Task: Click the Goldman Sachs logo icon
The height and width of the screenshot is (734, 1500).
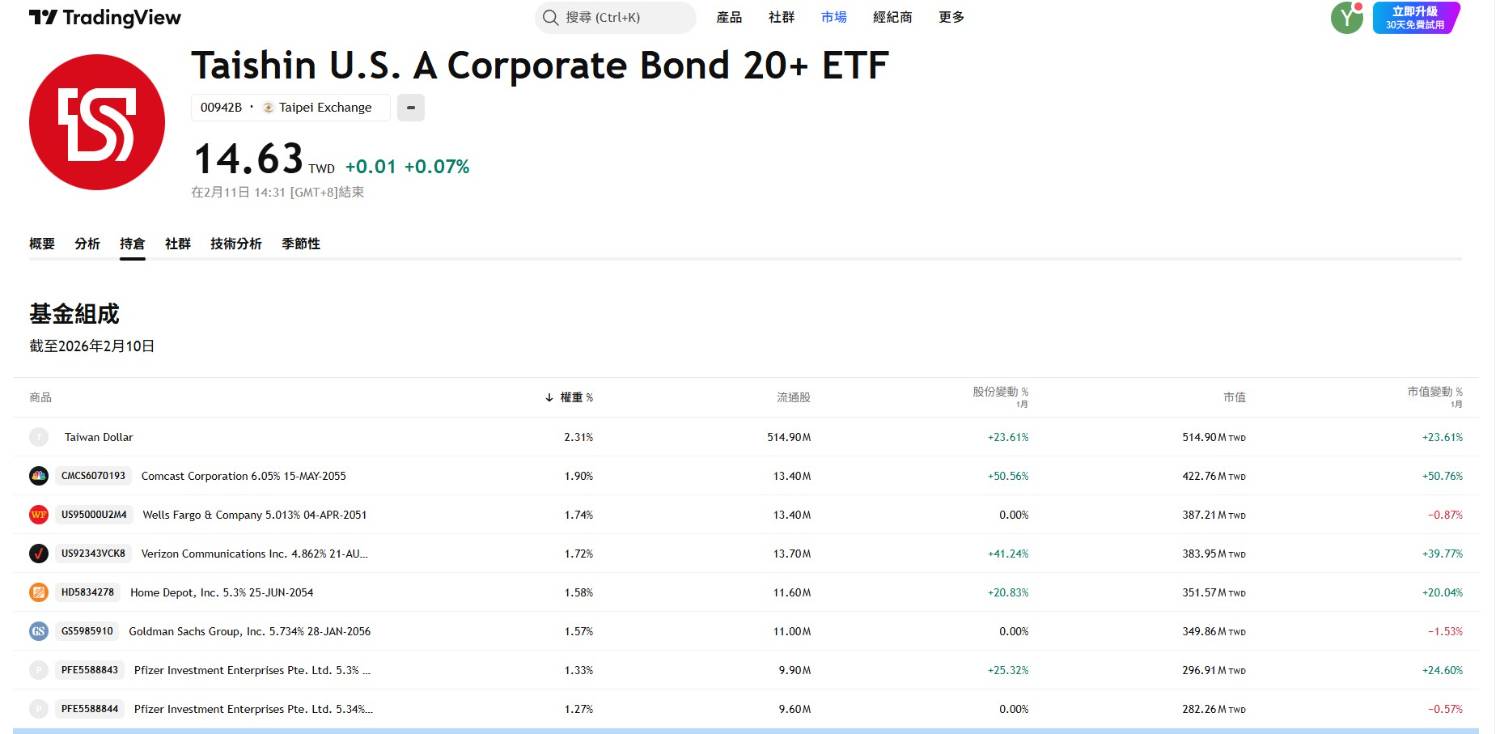Action: tap(39, 631)
